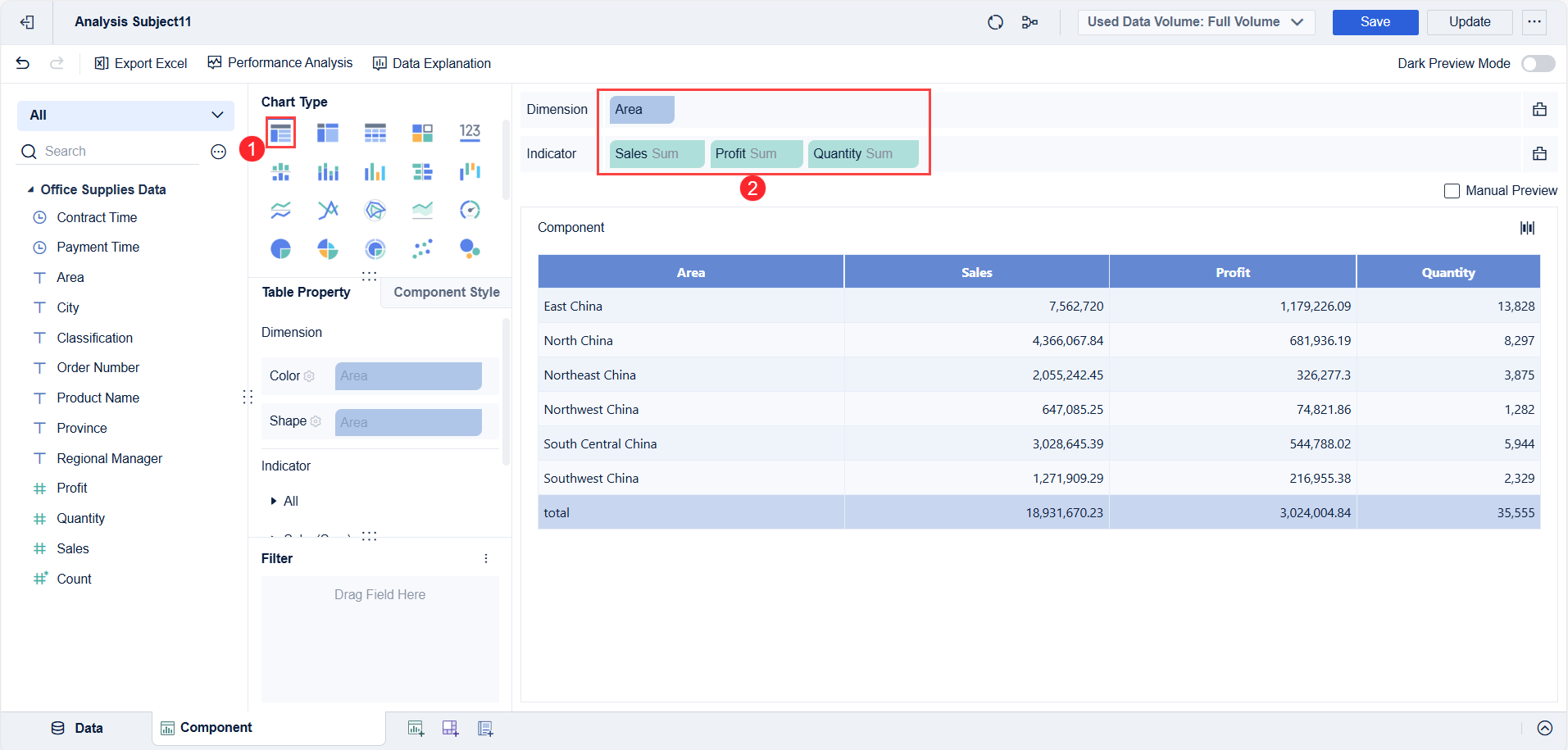
Task: Select the stacked column chart type
Action: tap(328, 171)
